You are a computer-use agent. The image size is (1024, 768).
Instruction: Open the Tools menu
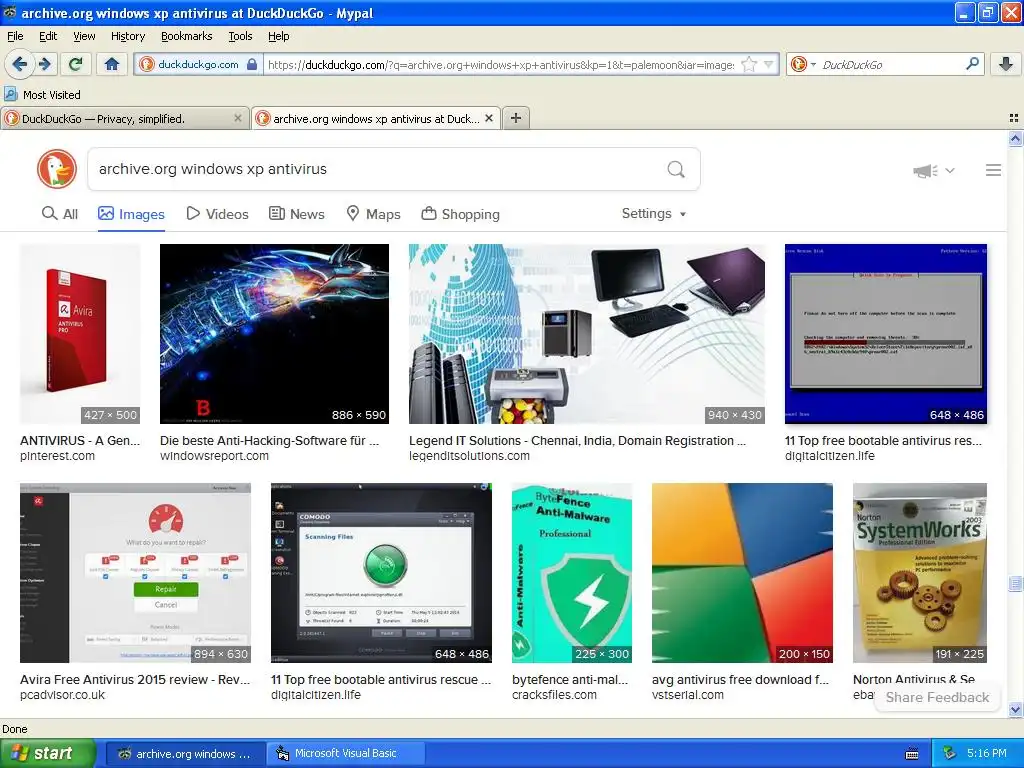point(240,36)
